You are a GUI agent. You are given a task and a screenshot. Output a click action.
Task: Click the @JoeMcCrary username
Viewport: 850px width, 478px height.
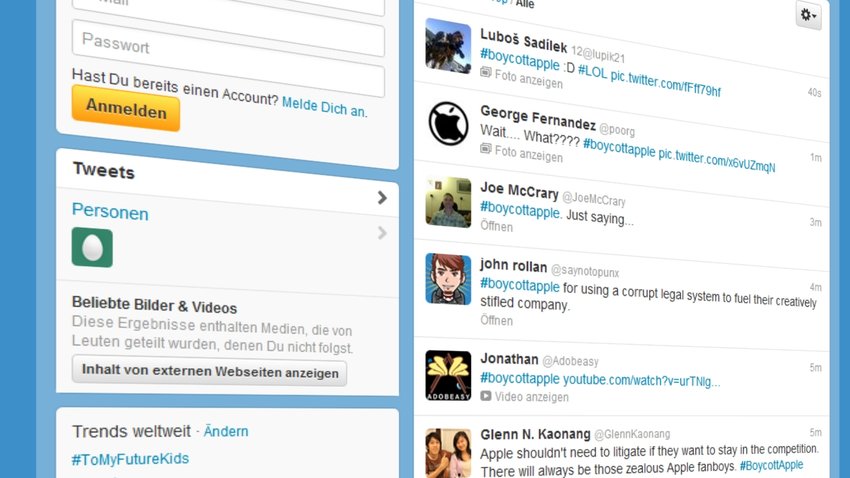pos(594,199)
